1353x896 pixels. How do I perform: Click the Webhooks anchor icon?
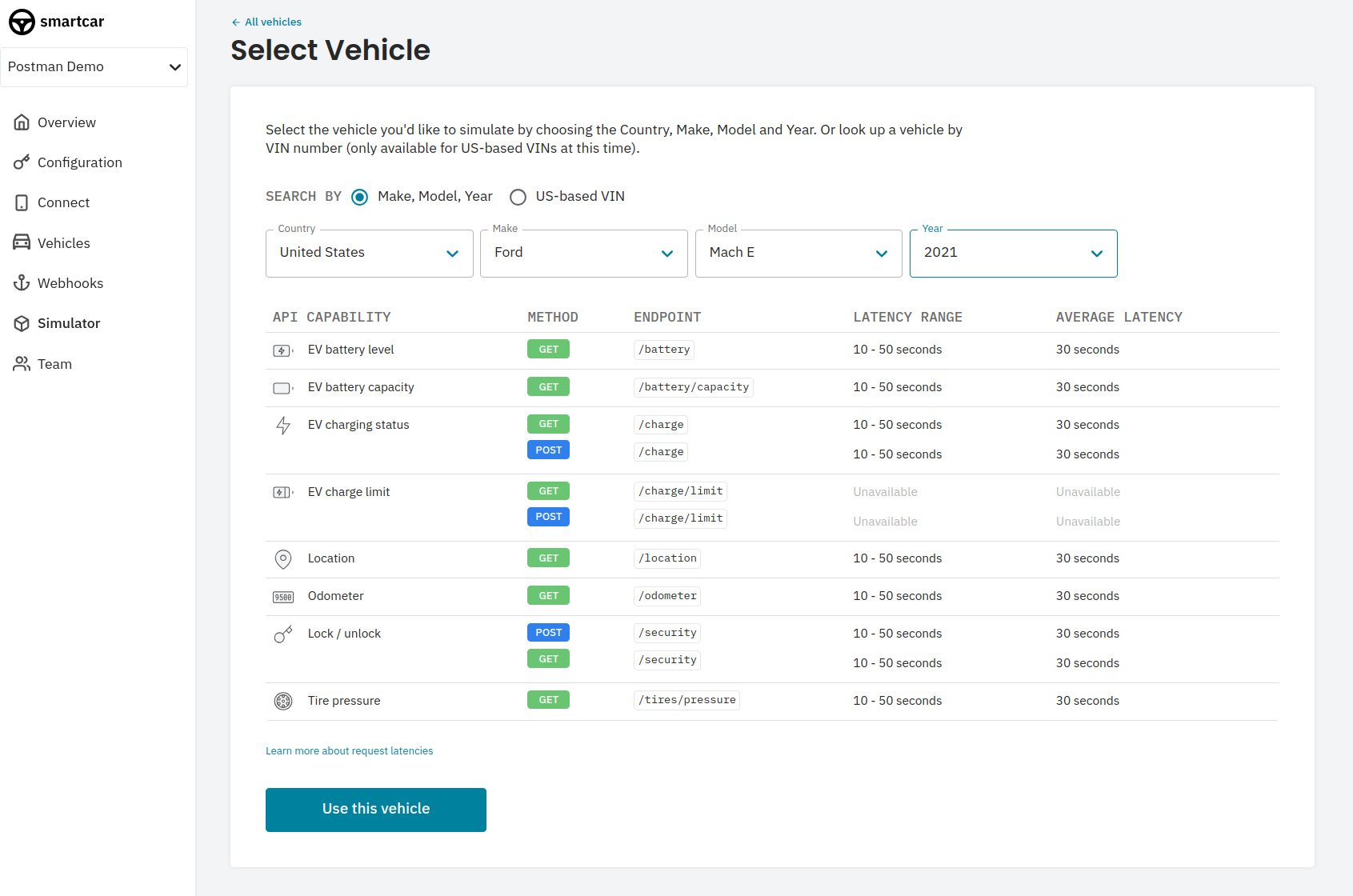click(22, 283)
